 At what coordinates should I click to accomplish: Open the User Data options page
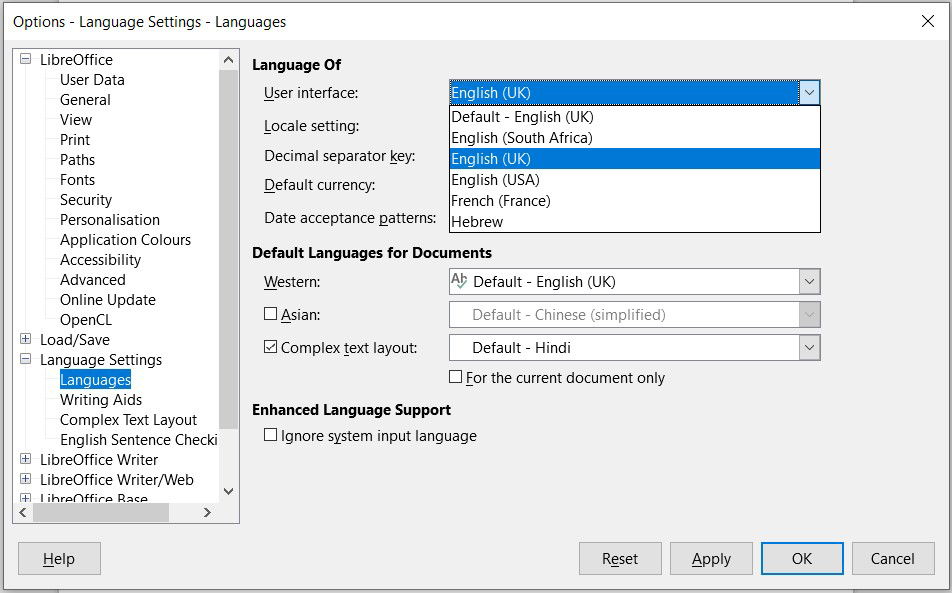(x=92, y=80)
